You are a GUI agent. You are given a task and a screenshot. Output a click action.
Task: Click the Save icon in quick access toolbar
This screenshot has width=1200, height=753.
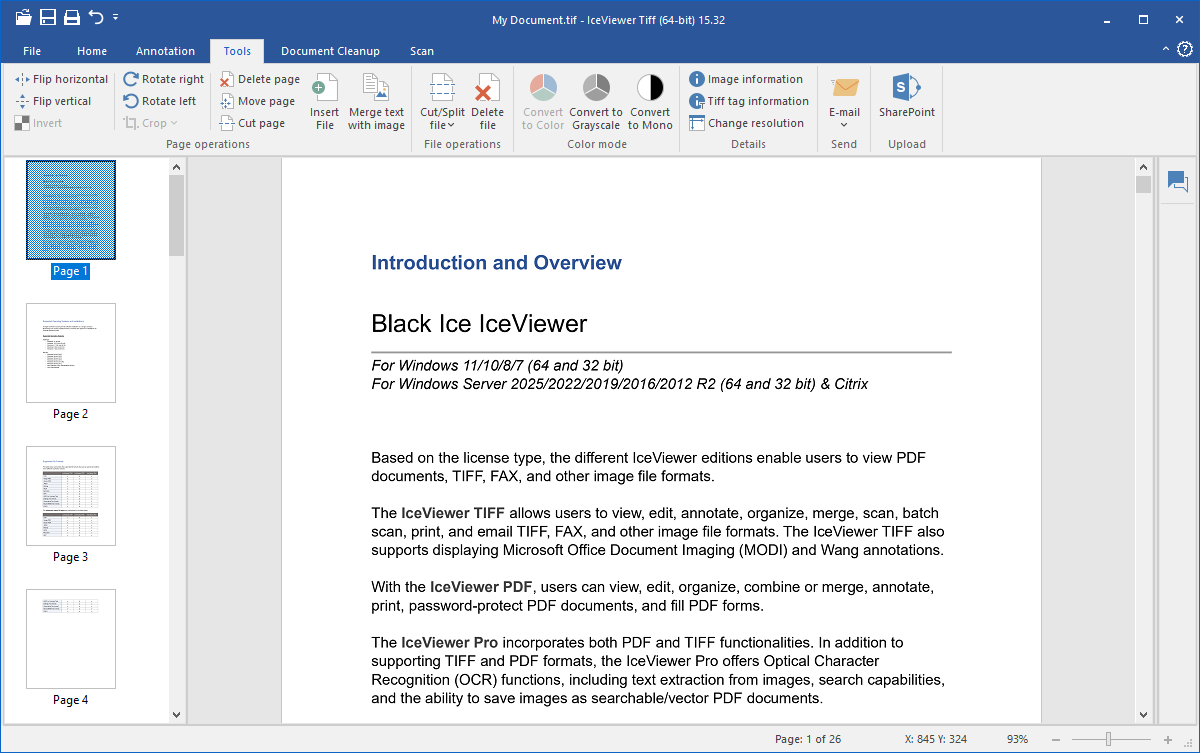pyautogui.click(x=48, y=17)
